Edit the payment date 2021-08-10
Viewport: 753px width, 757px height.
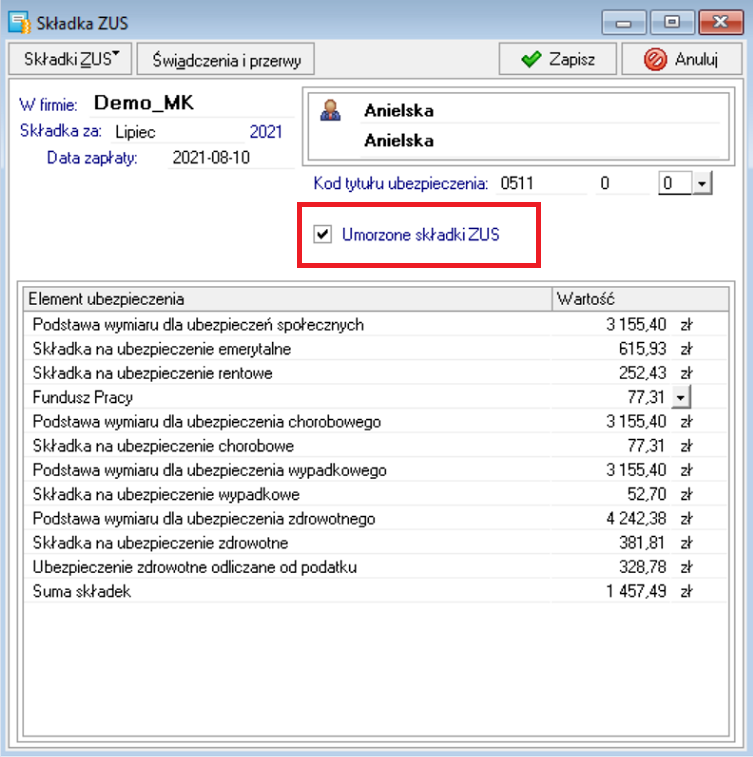[x=231, y=158]
